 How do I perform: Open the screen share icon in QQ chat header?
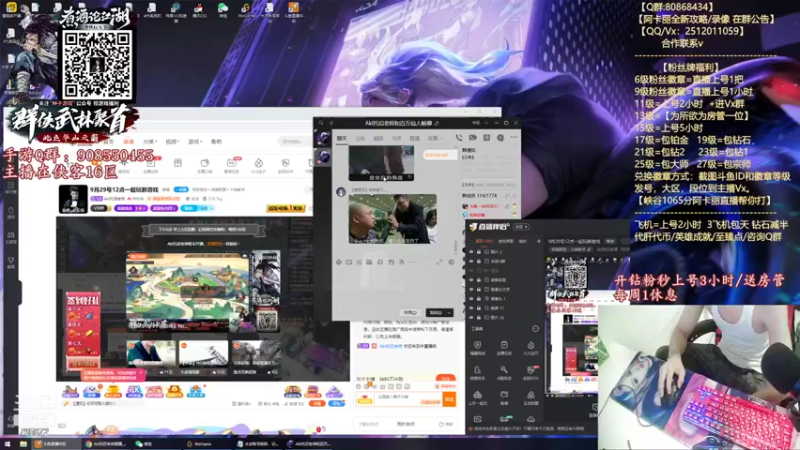(x=486, y=138)
